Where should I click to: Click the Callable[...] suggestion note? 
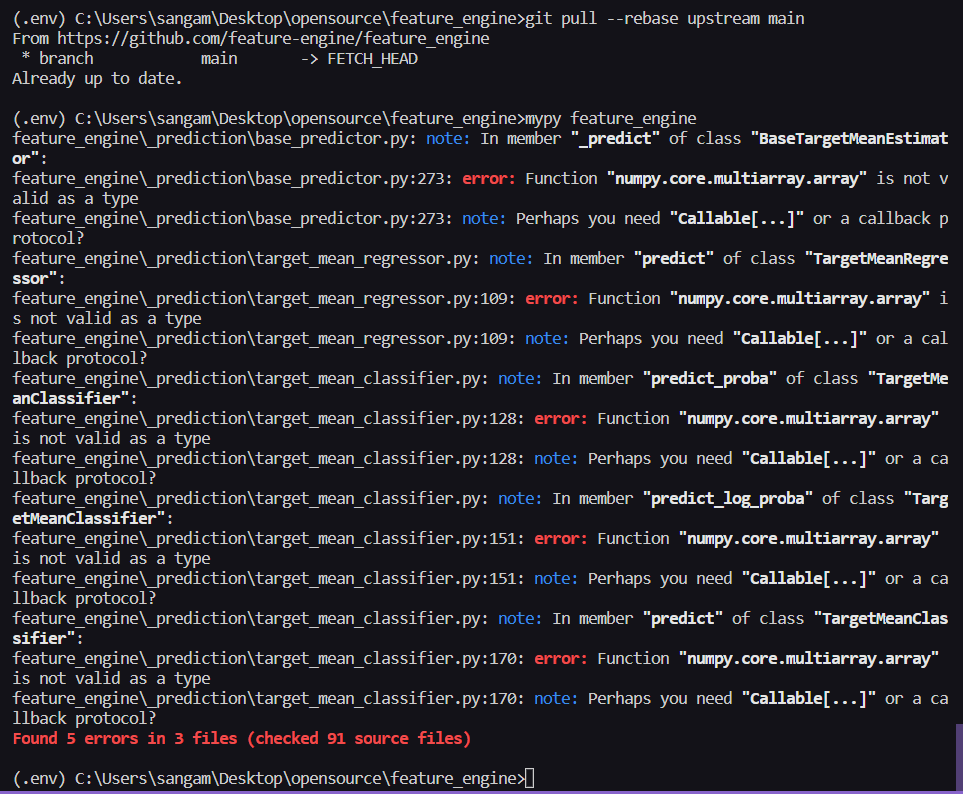[x=735, y=218]
